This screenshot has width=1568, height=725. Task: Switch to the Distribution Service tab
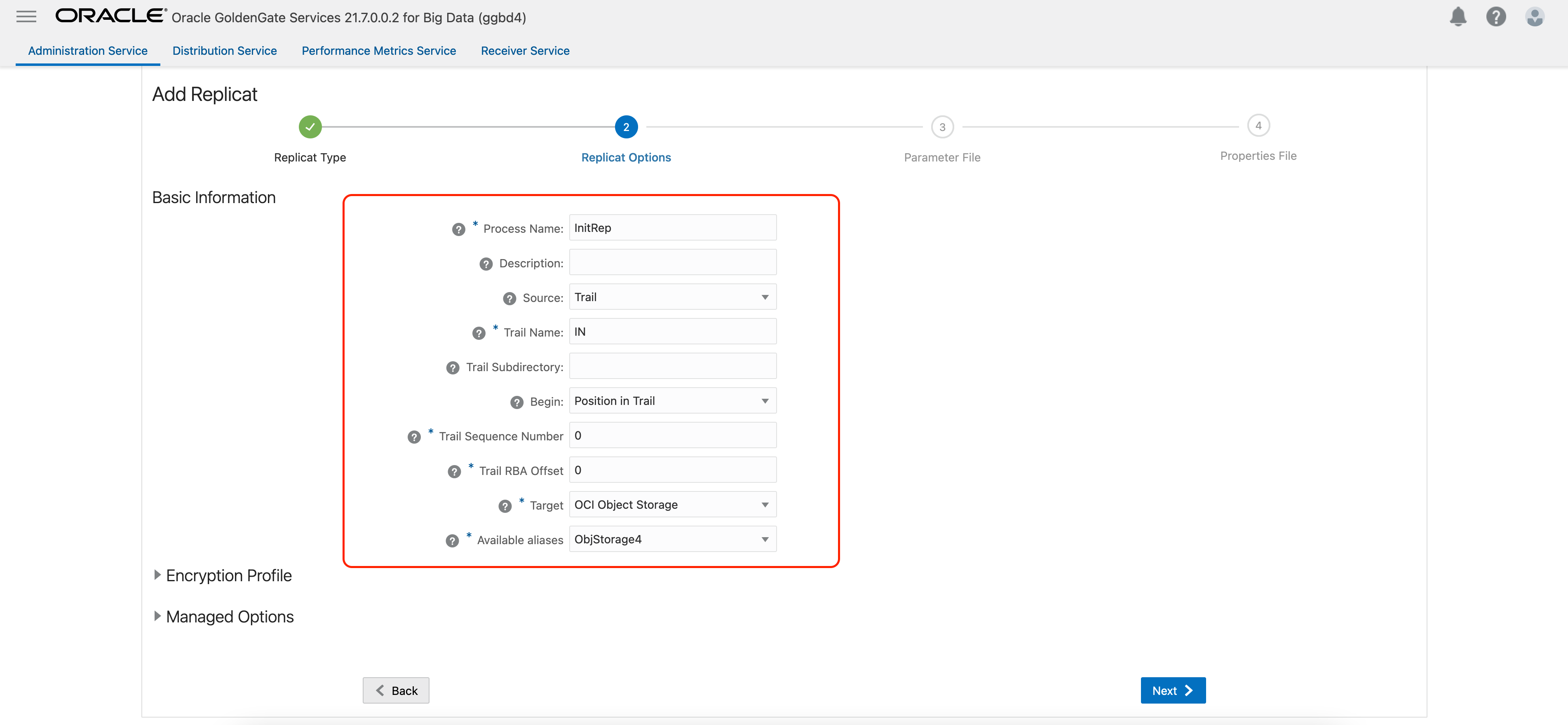click(225, 51)
